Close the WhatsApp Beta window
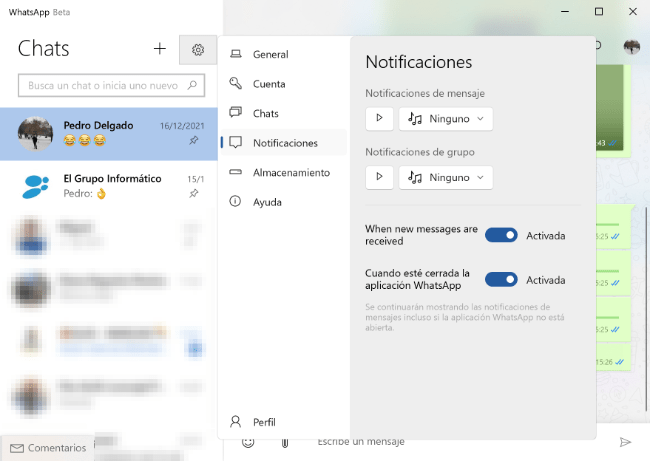 [633, 12]
